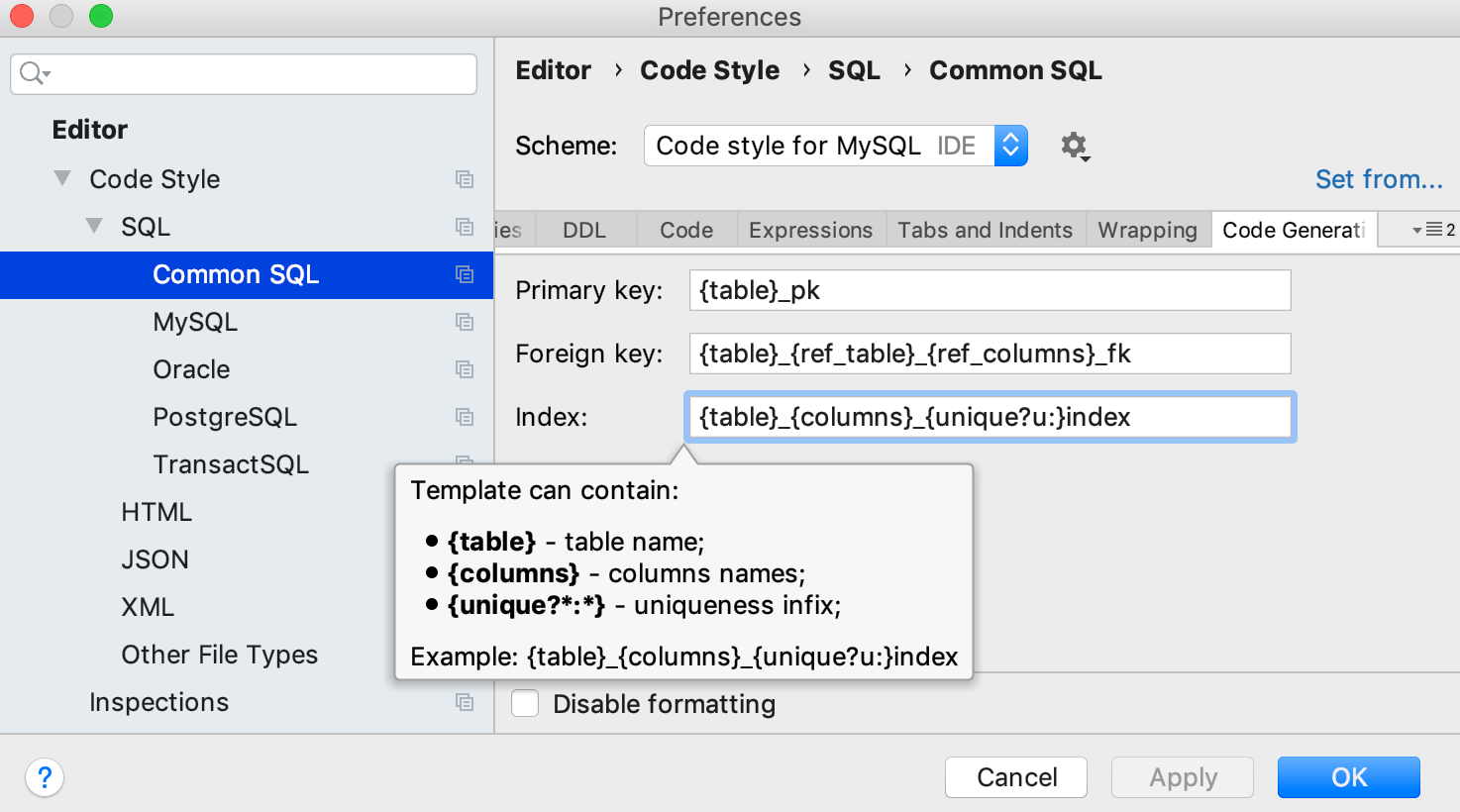
Task: Open the Tabs and Indents tab
Action: 985,229
